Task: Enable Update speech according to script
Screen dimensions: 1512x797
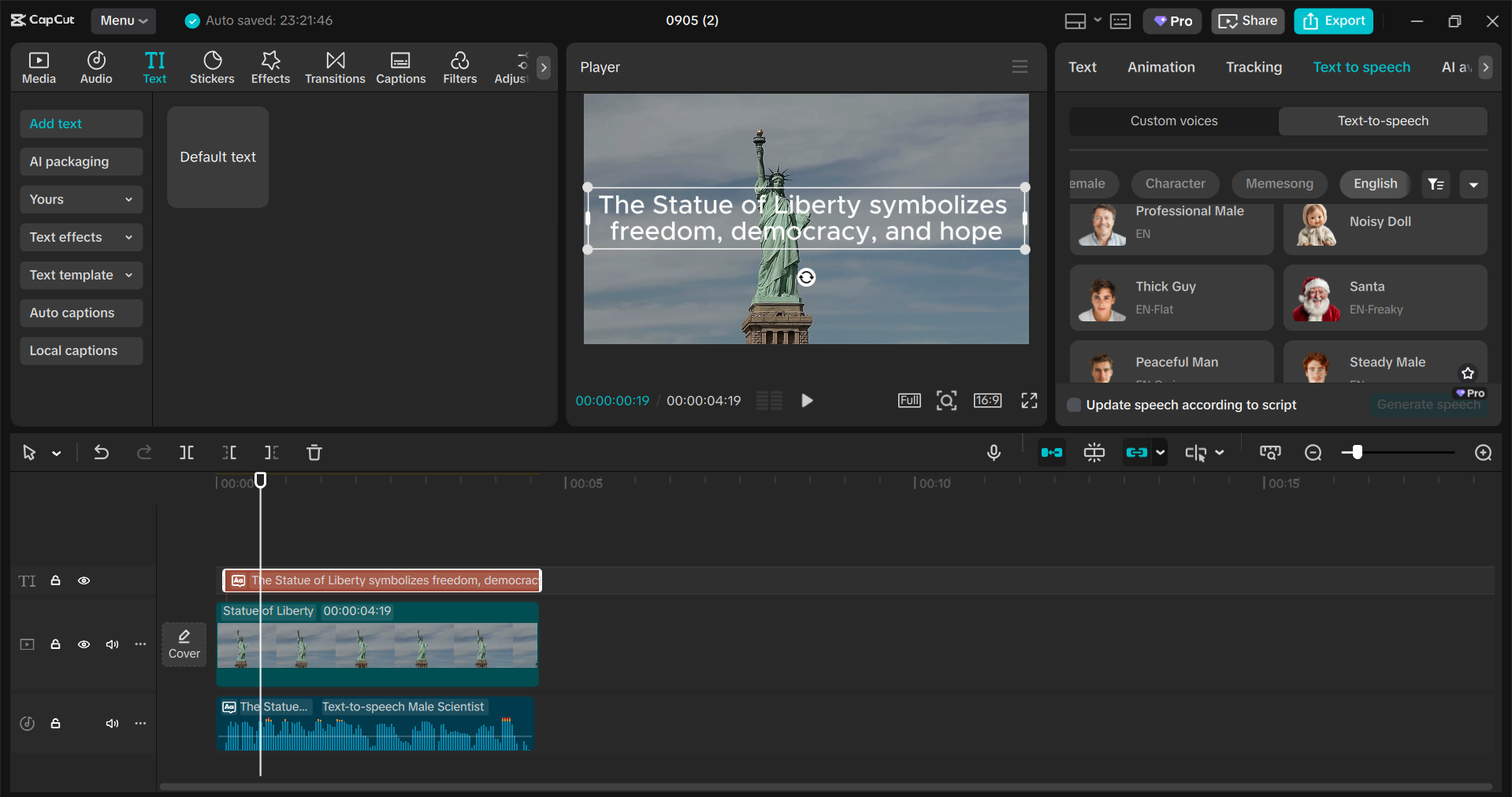Action: pyautogui.click(x=1074, y=405)
